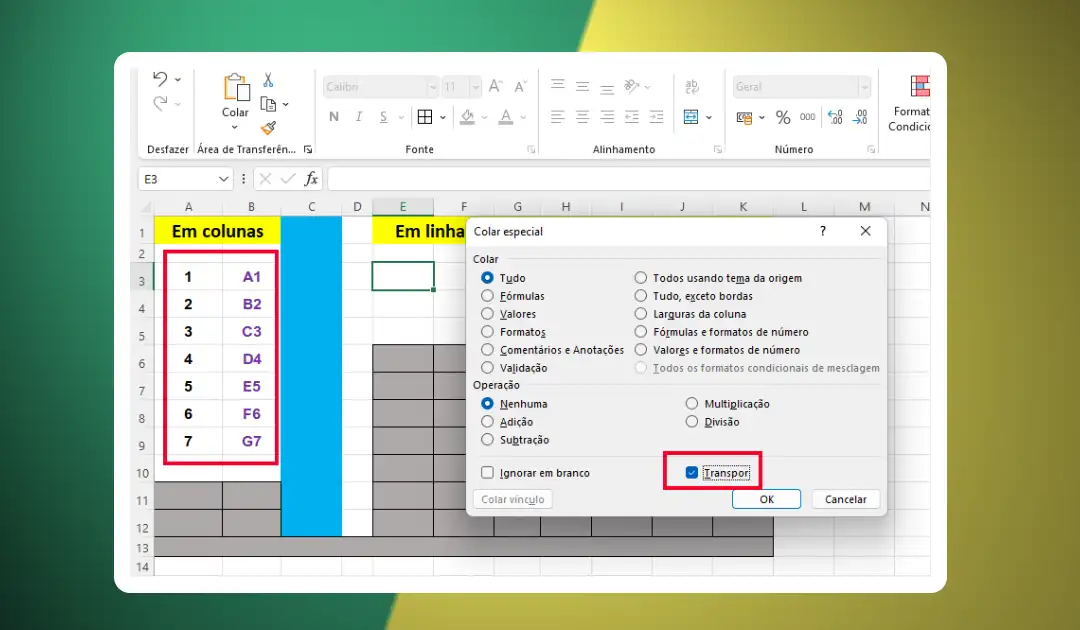This screenshot has width=1080, height=630.
Task: Open Clipboard group dialog launcher
Action: pos(308,149)
